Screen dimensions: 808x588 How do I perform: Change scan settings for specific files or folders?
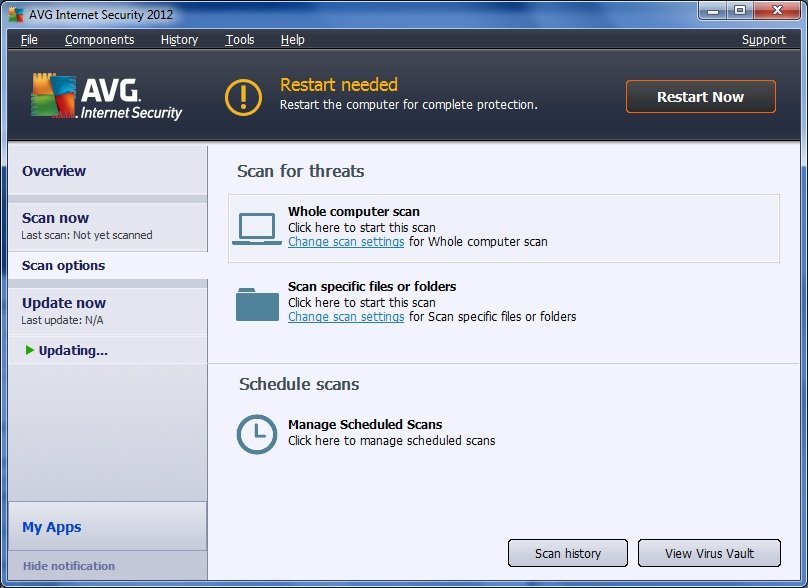click(346, 316)
